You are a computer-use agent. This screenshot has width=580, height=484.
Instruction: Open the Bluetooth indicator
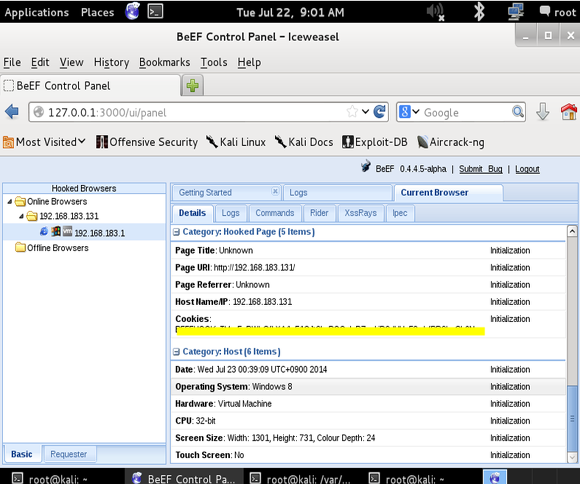tap(479, 11)
